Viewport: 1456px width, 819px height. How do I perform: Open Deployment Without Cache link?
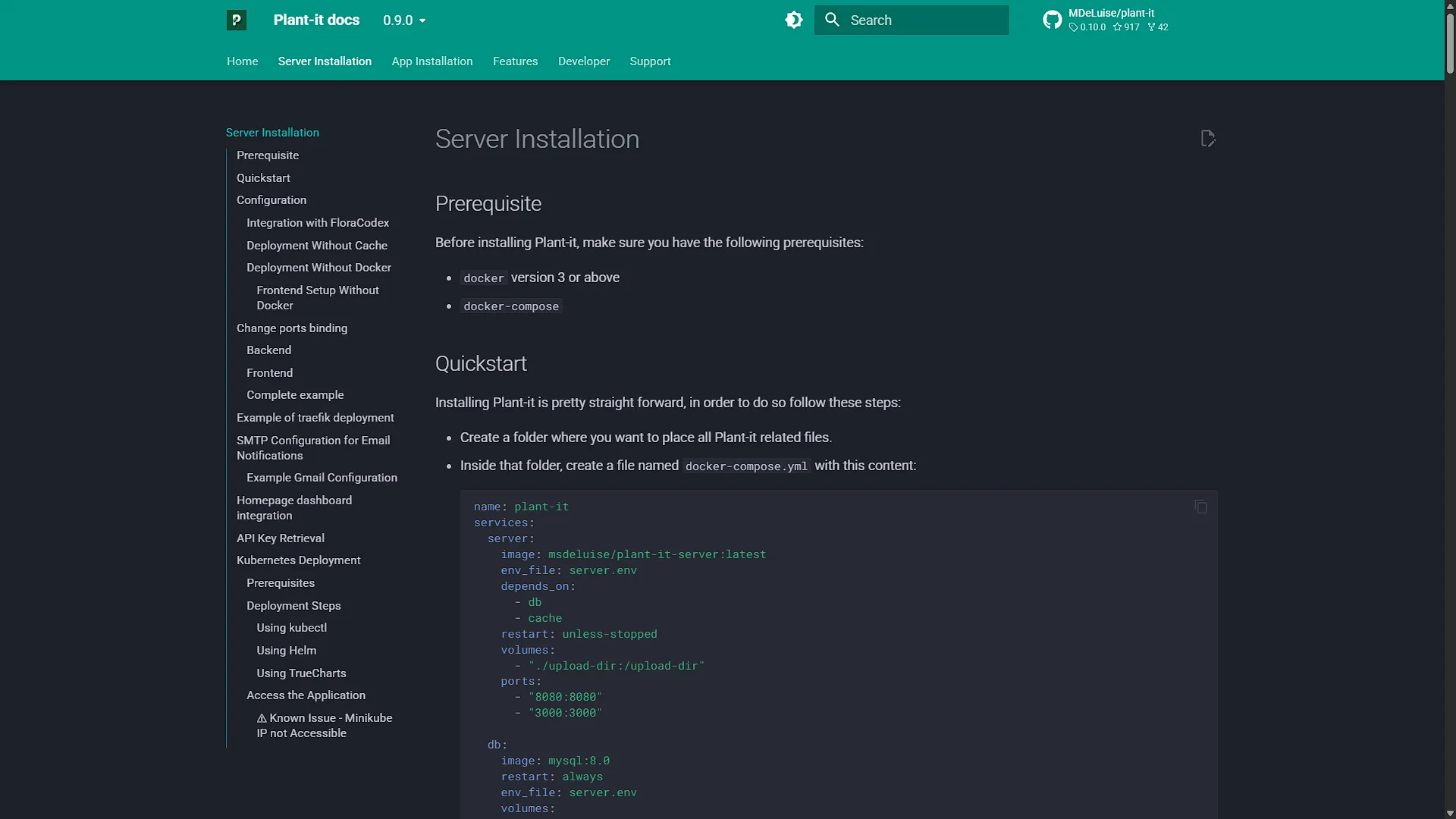pyautogui.click(x=317, y=246)
